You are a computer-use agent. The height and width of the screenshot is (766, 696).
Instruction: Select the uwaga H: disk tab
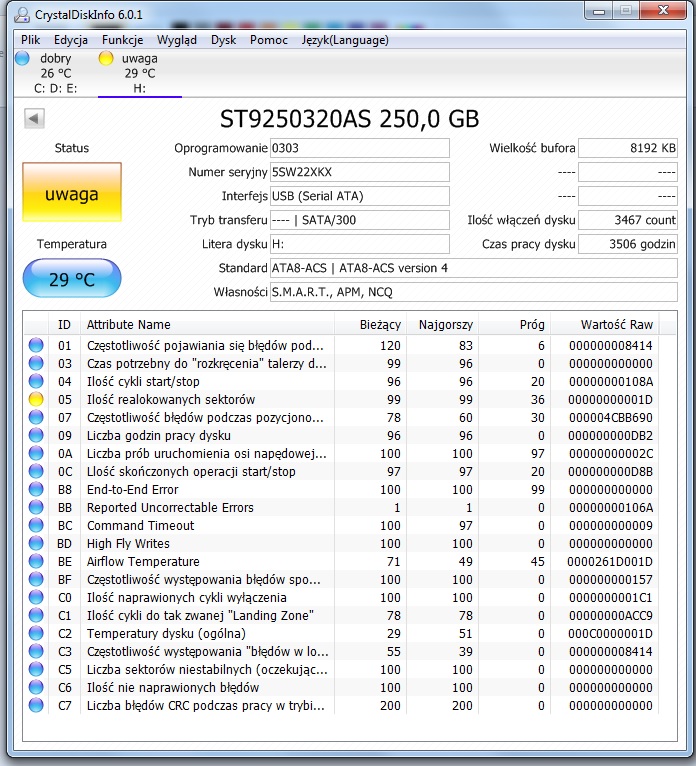140,73
